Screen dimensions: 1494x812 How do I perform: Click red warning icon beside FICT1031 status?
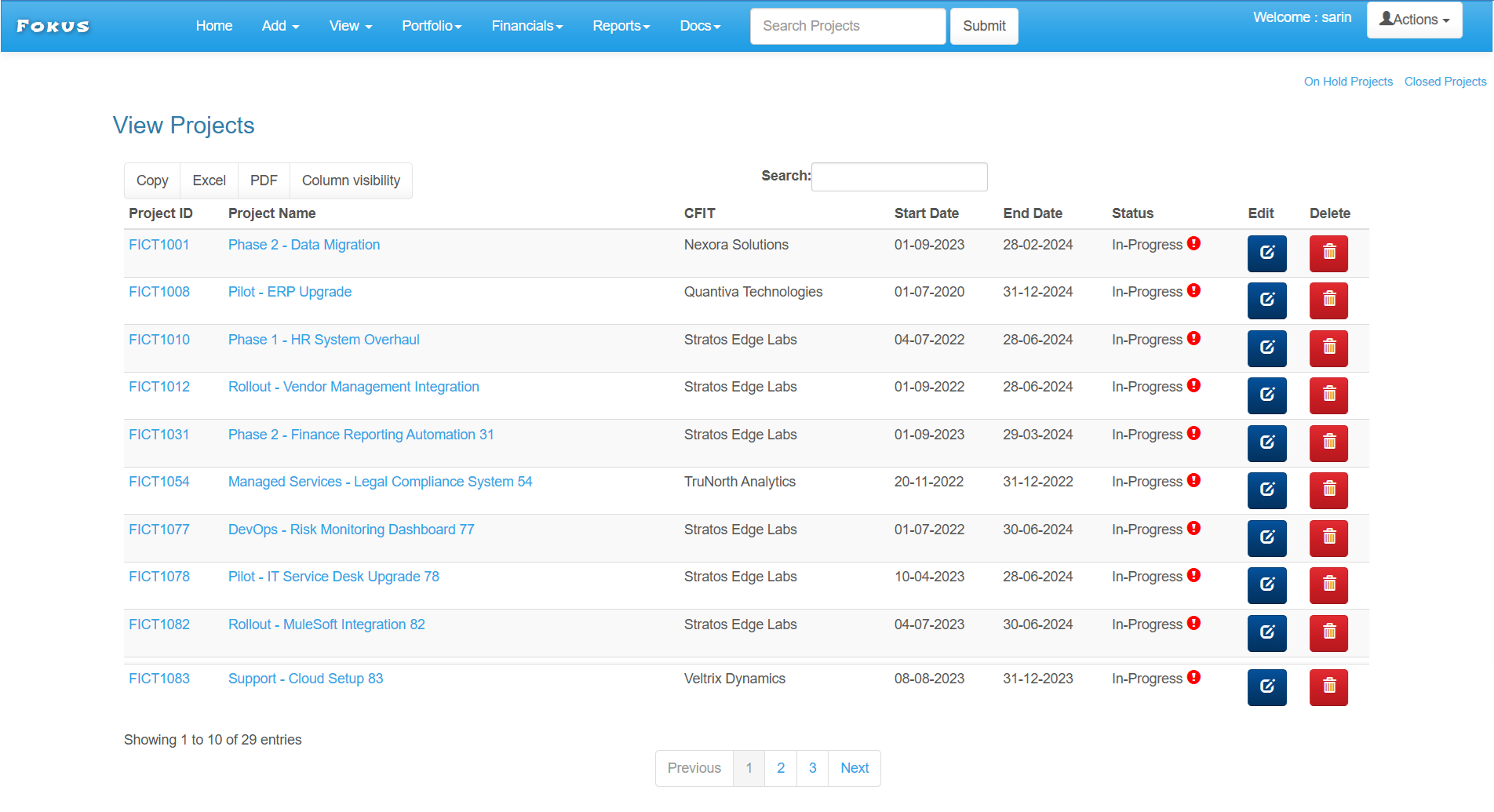(x=1193, y=433)
